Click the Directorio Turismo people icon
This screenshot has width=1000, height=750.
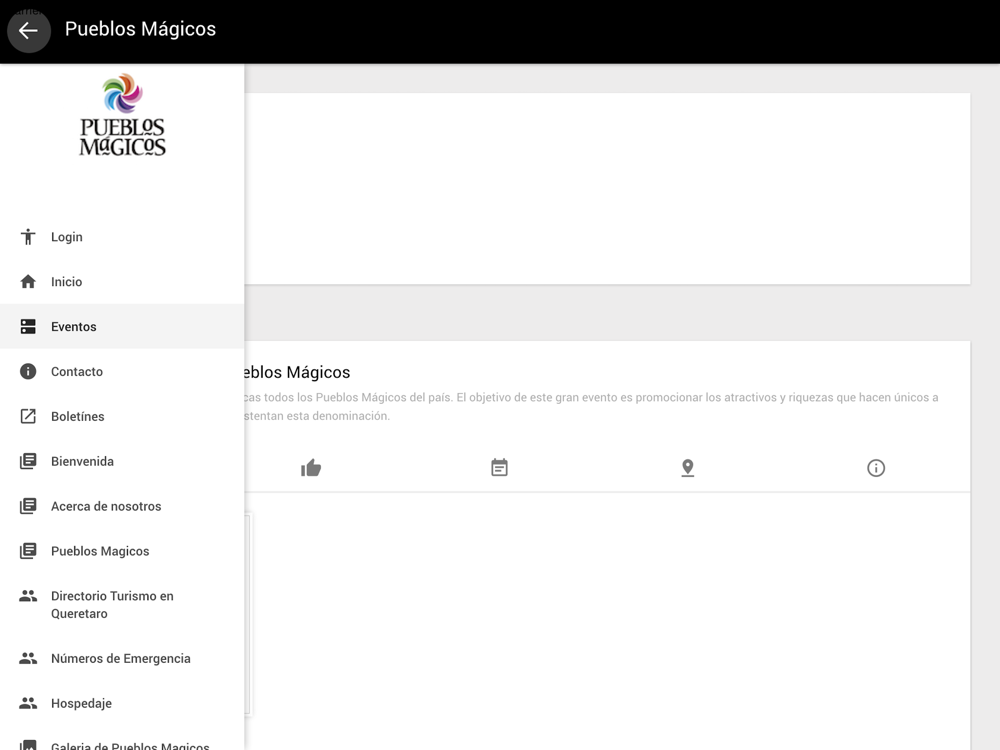(x=28, y=596)
